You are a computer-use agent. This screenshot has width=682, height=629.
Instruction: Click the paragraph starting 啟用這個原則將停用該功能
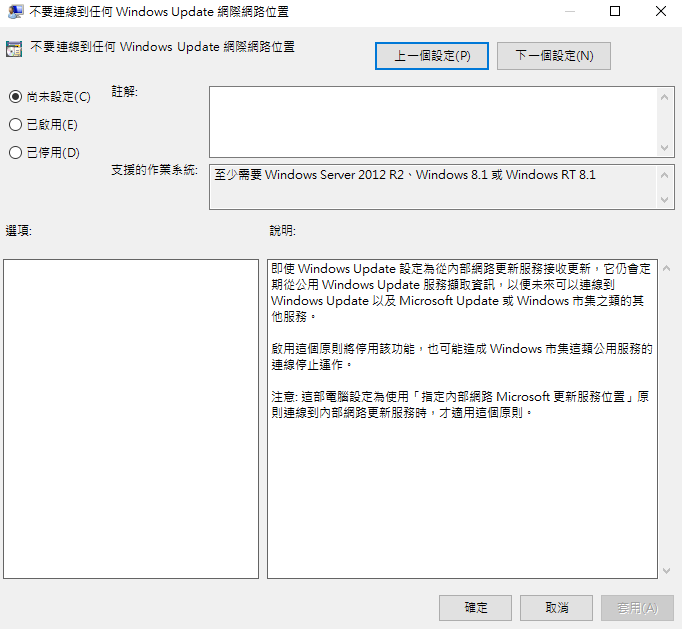(x=461, y=356)
